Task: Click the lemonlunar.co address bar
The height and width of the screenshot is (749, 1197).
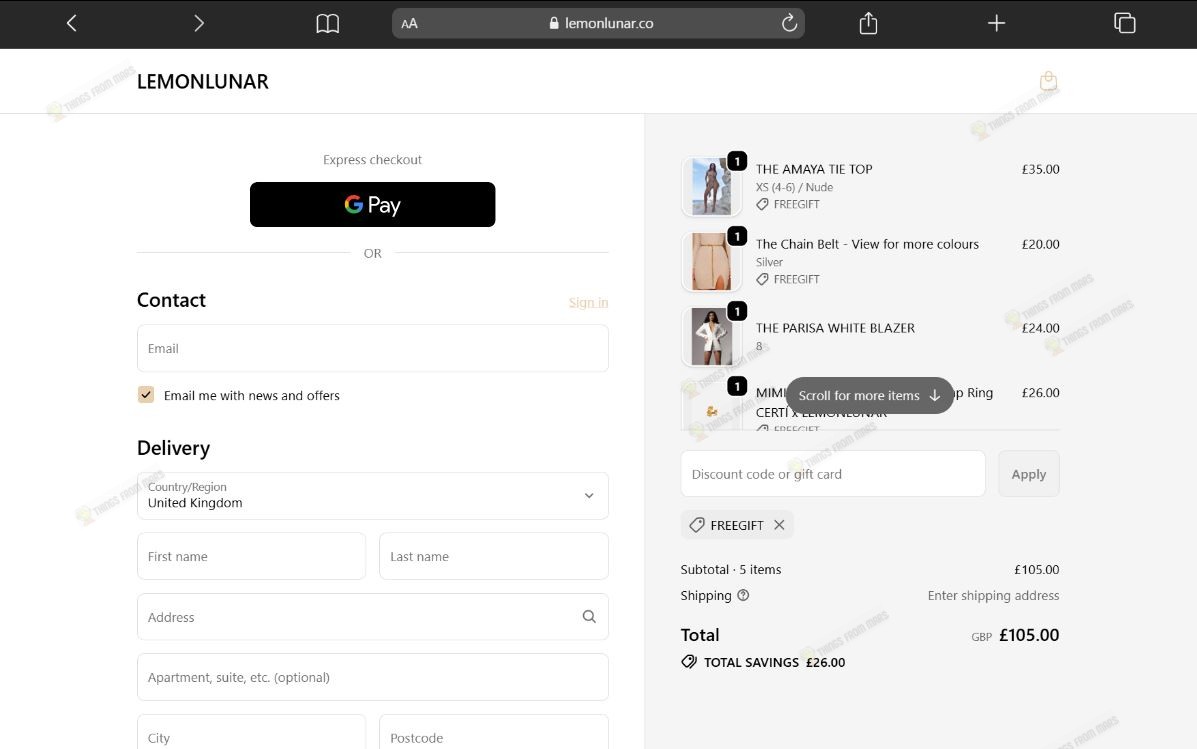Action: pyautogui.click(x=598, y=24)
